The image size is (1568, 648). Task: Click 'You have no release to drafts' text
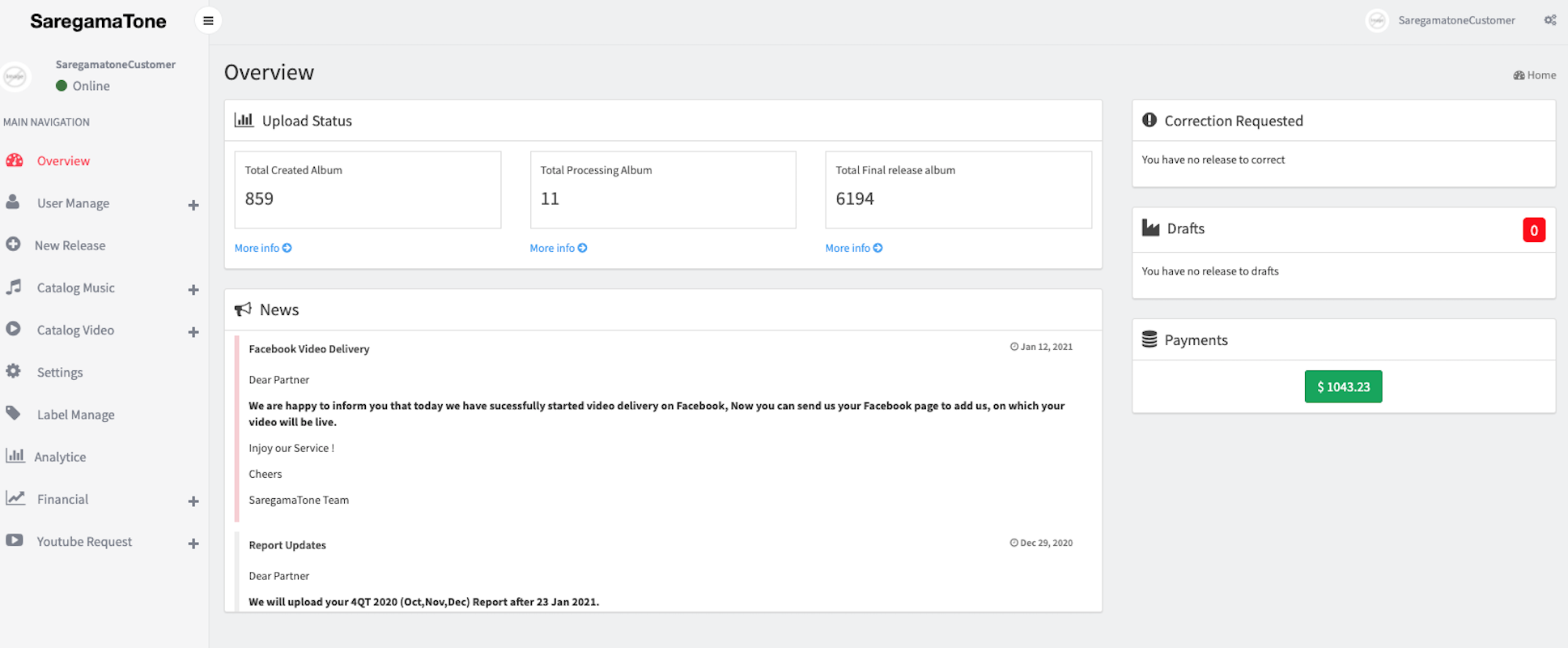point(1210,271)
